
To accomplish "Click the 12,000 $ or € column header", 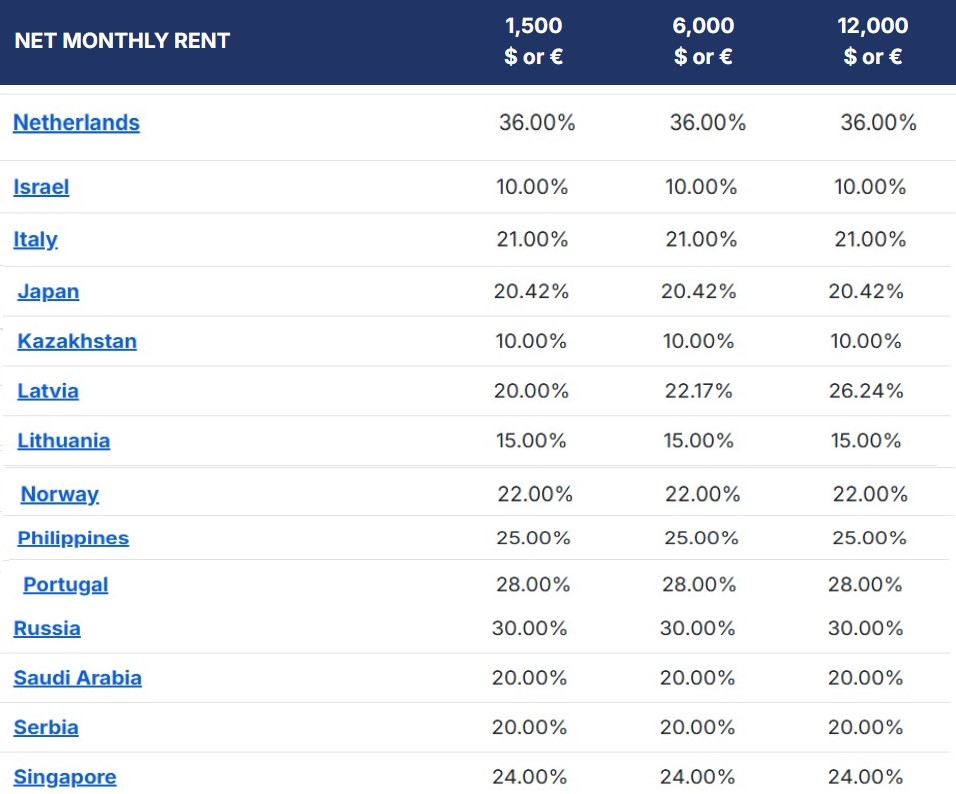I will pyautogui.click(x=872, y=41).
